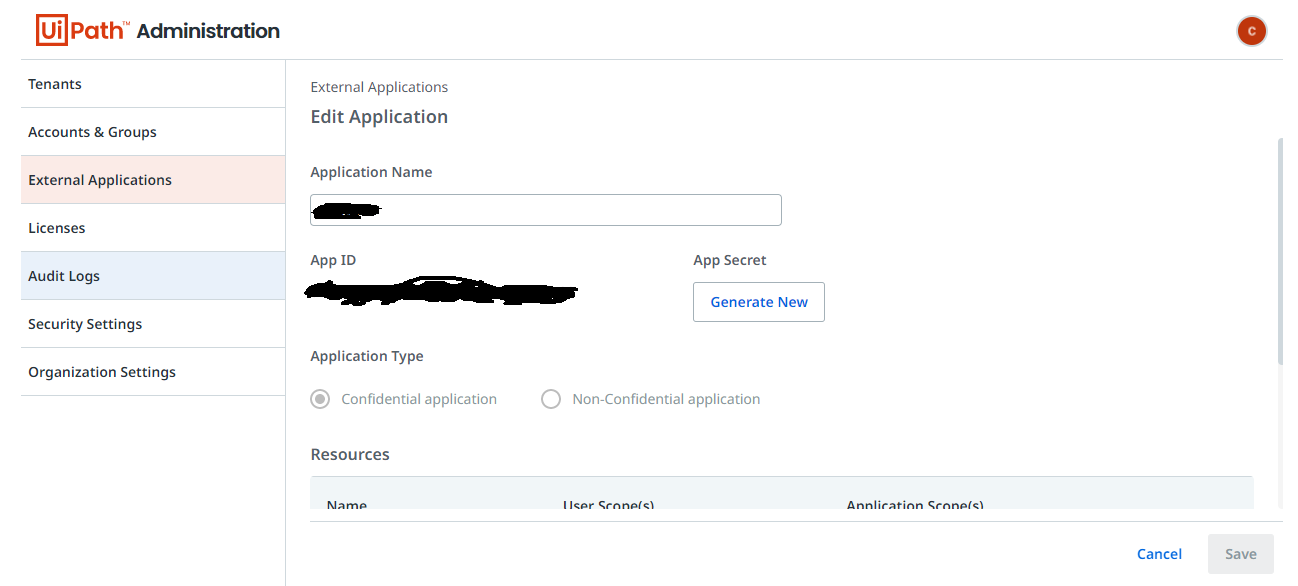
Task: Click the External Applications breadcrumb link
Action: (379, 87)
